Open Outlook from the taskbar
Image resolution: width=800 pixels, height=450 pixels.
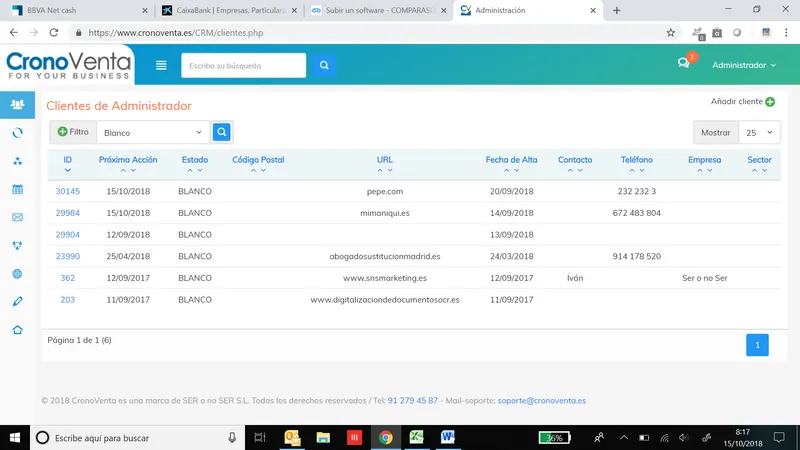pyautogui.click(x=292, y=437)
